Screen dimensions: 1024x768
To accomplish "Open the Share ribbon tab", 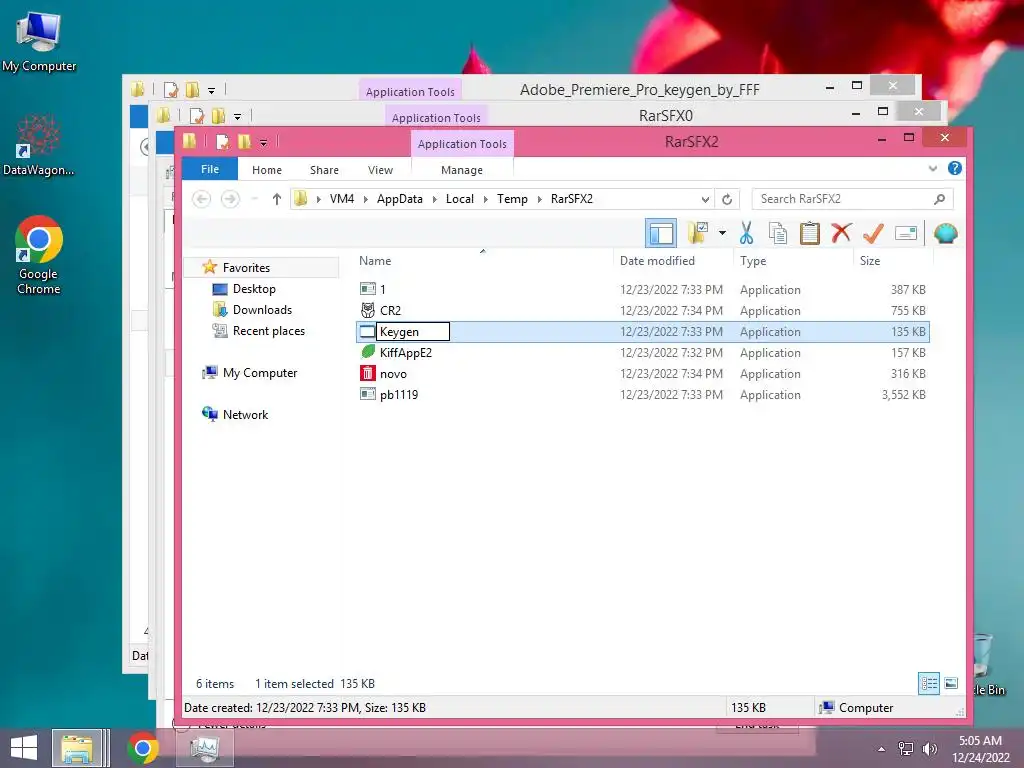I will [324, 170].
